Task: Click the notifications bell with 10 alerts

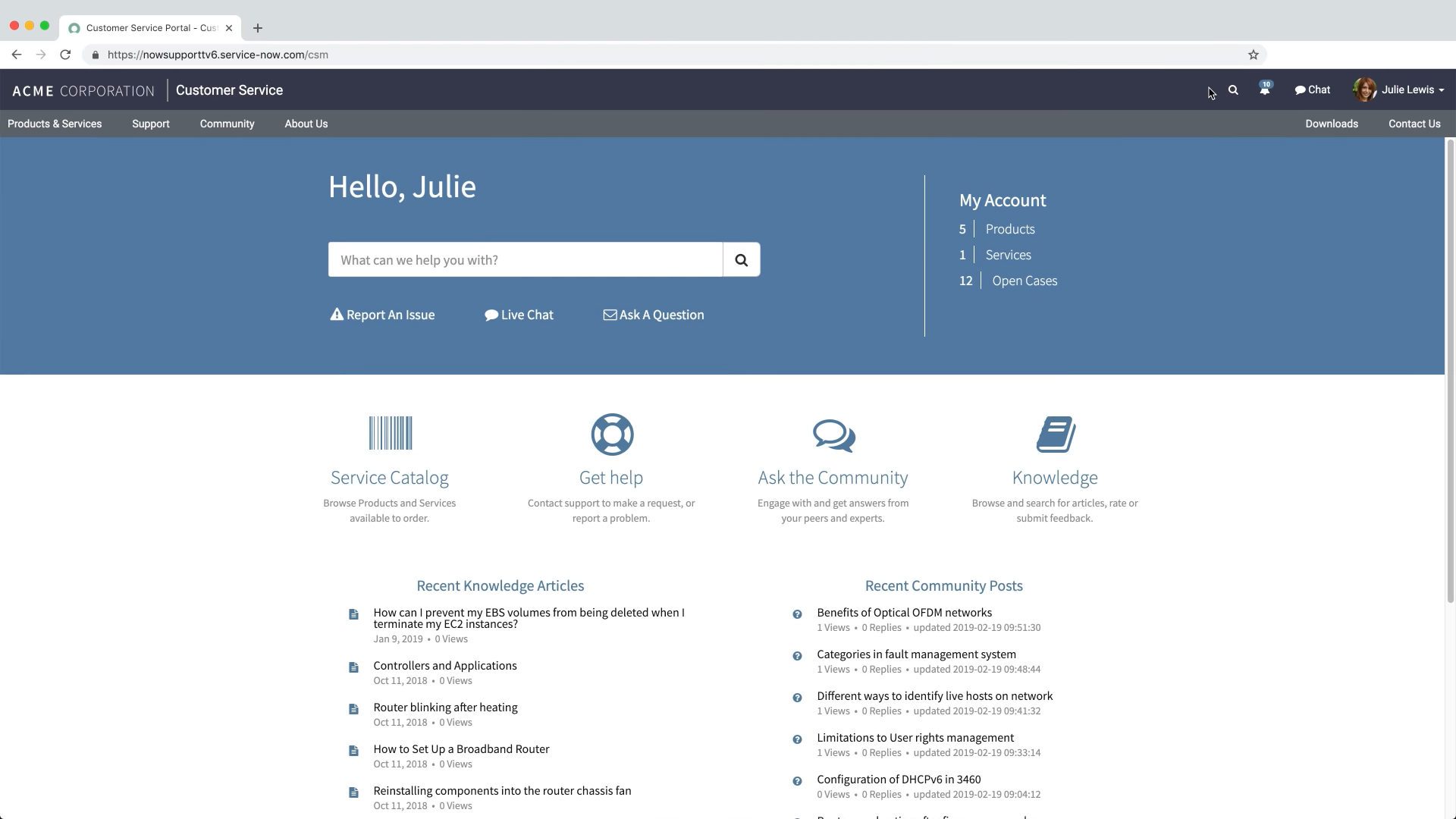Action: pyautogui.click(x=1264, y=89)
